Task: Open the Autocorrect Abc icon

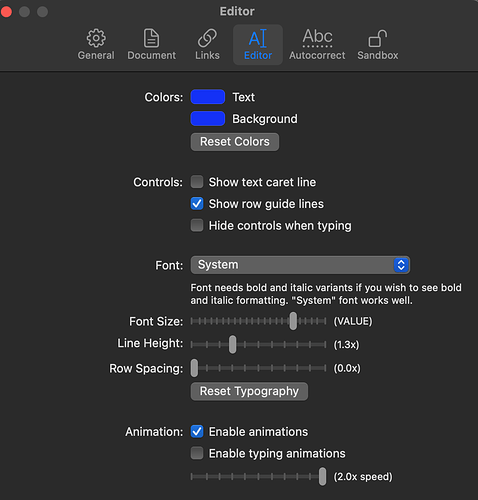Action: tap(317, 38)
